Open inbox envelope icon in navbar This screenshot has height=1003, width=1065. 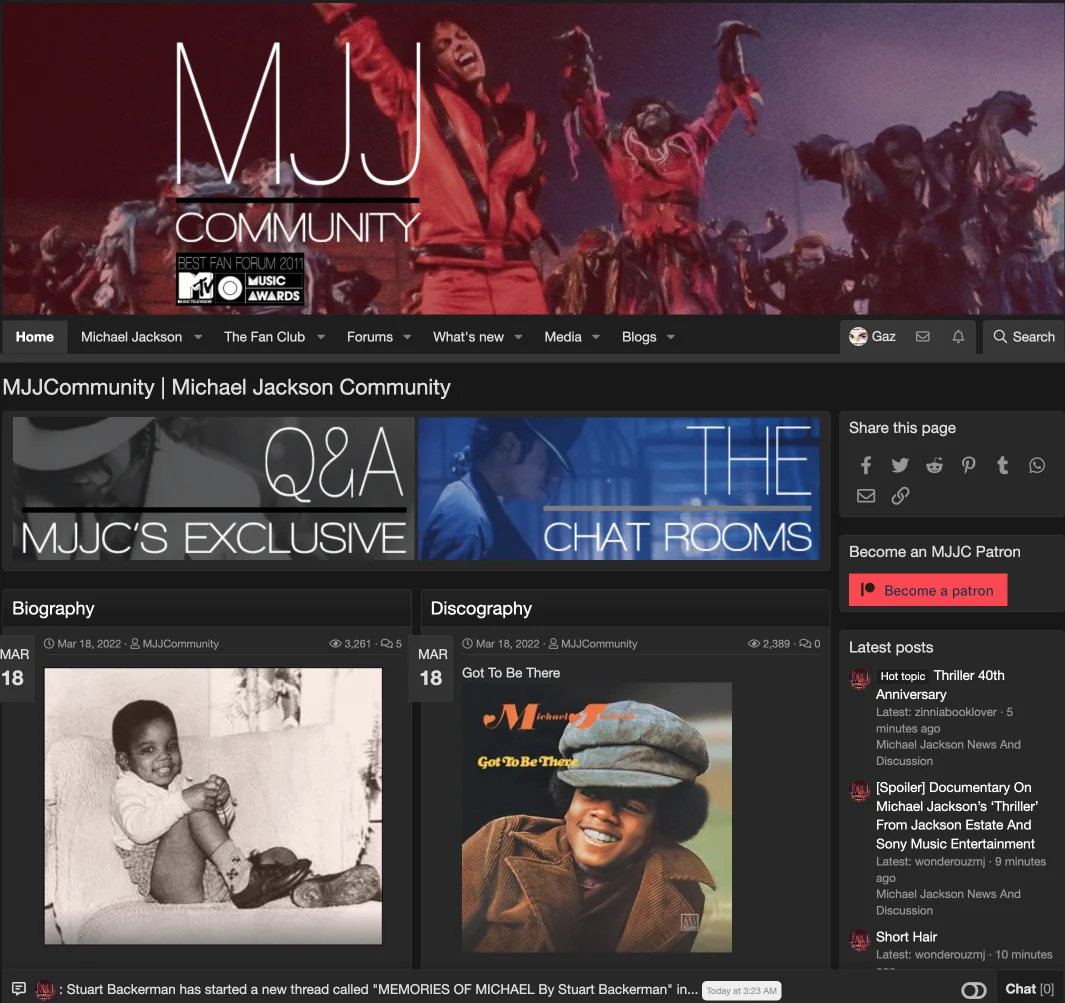[x=922, y=337]
